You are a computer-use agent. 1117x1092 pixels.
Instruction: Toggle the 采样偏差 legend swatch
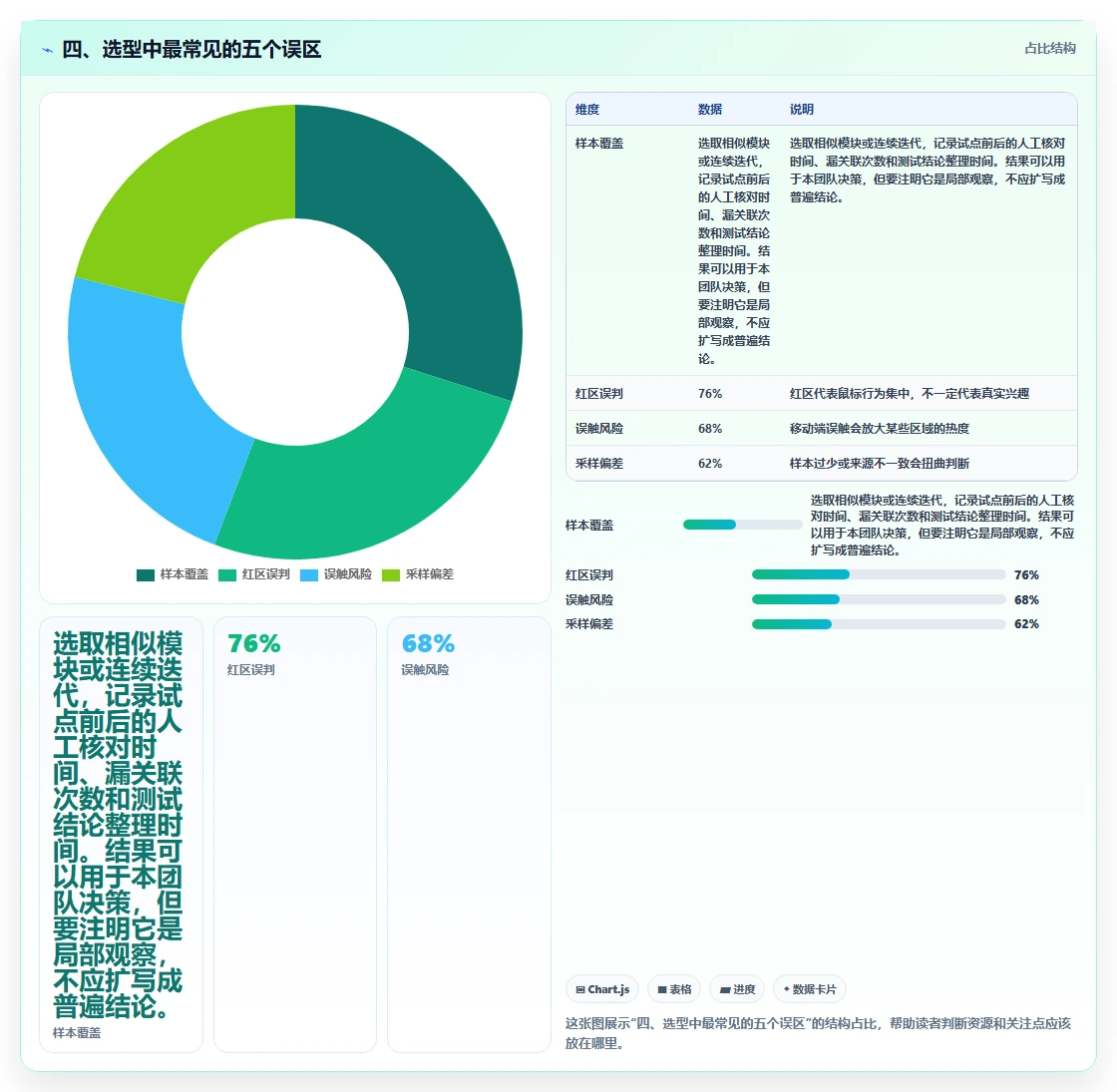(x=391, y=574)
